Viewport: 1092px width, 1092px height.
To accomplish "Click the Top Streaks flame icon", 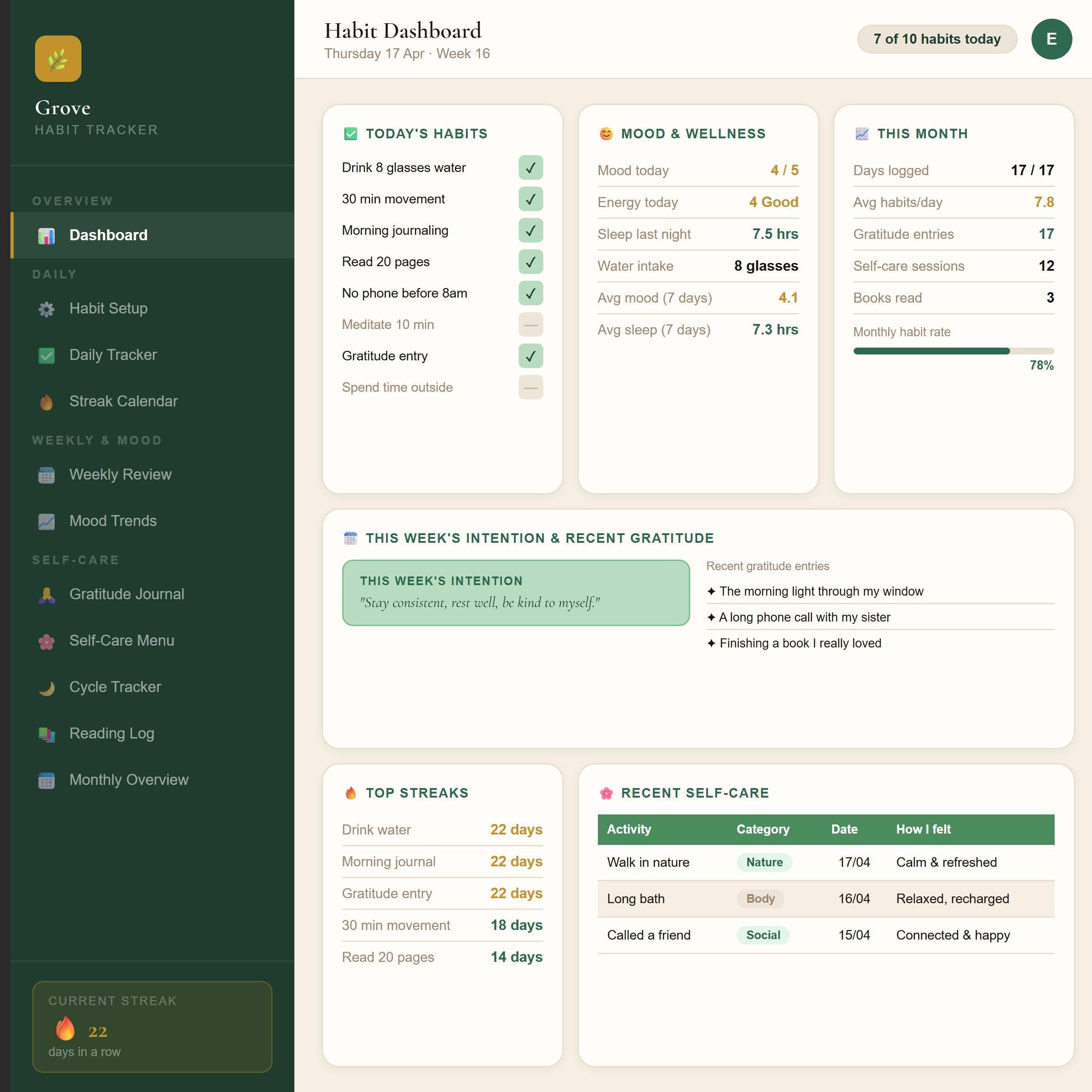I will (350, 793).
